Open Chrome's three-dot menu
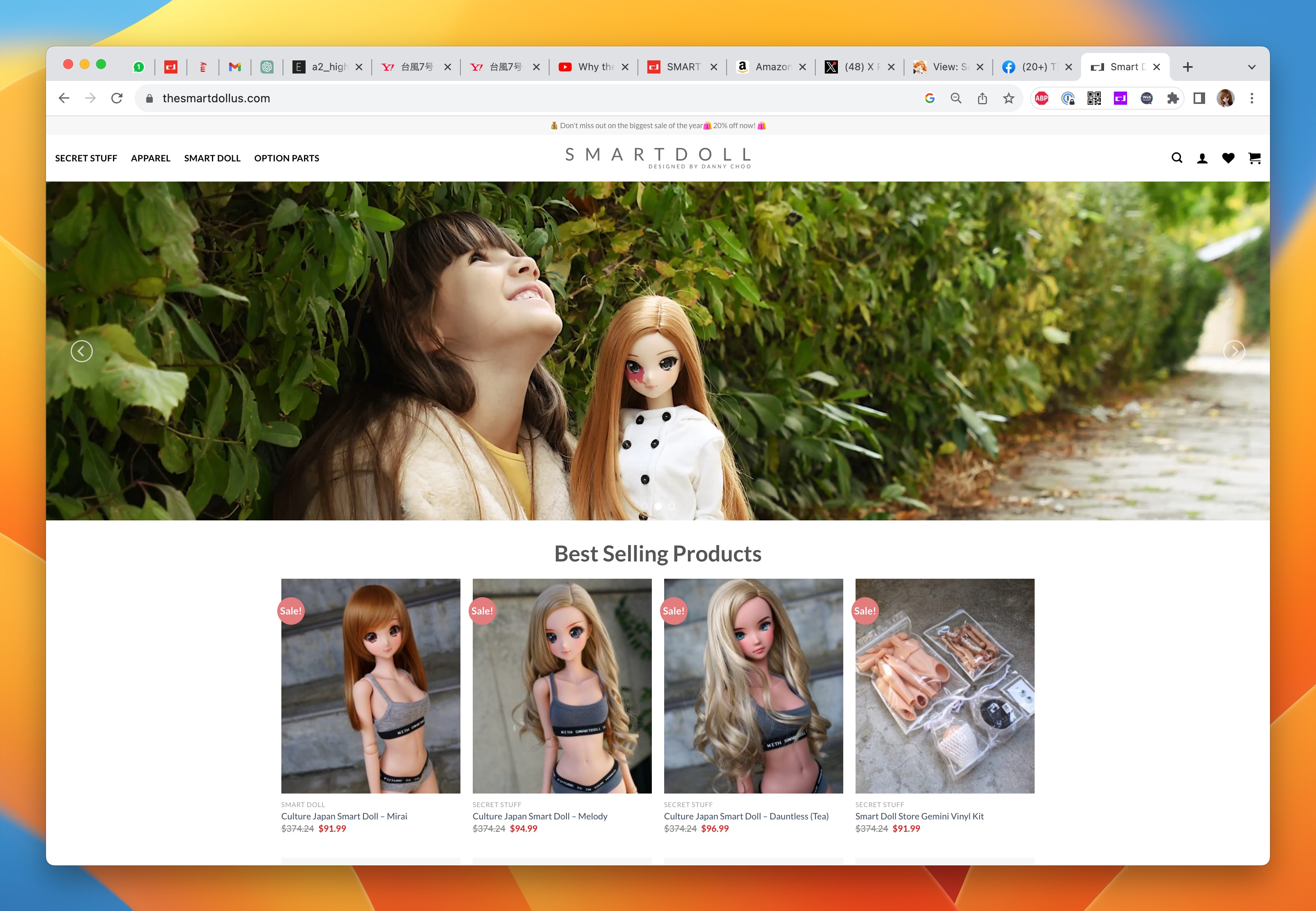This screenshot has height=911, width=1316. (1252, 98)
